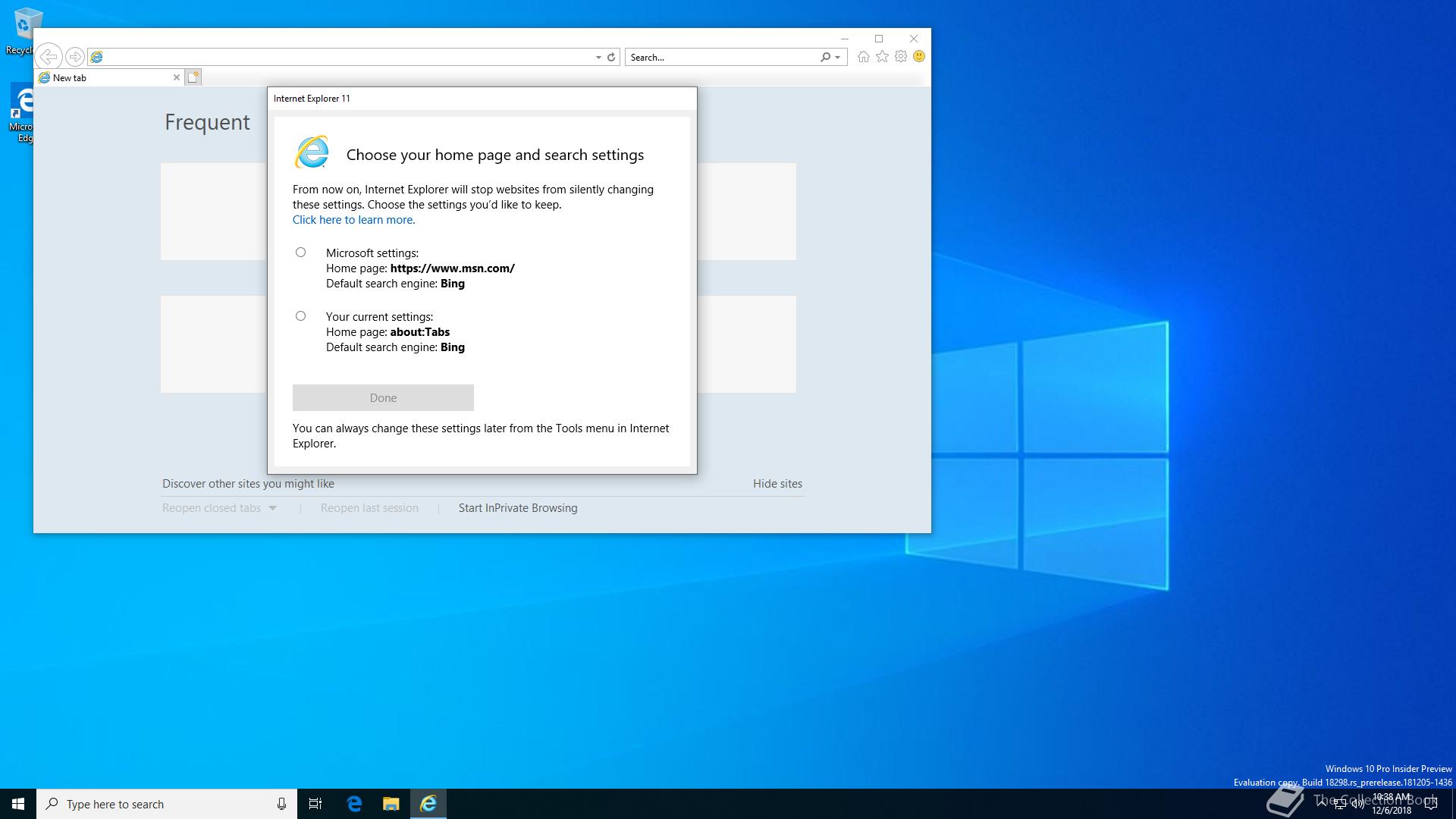Click Start InPrivate Browsing
The width and height of the screenshot is (1456, 819).
tap(518, 508)
